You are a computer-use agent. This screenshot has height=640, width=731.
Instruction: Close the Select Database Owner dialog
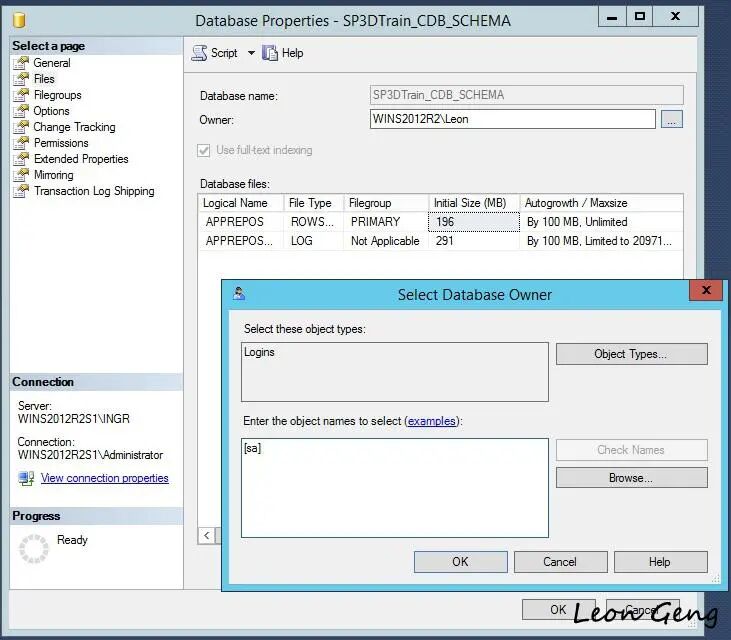tap(706, 290)
